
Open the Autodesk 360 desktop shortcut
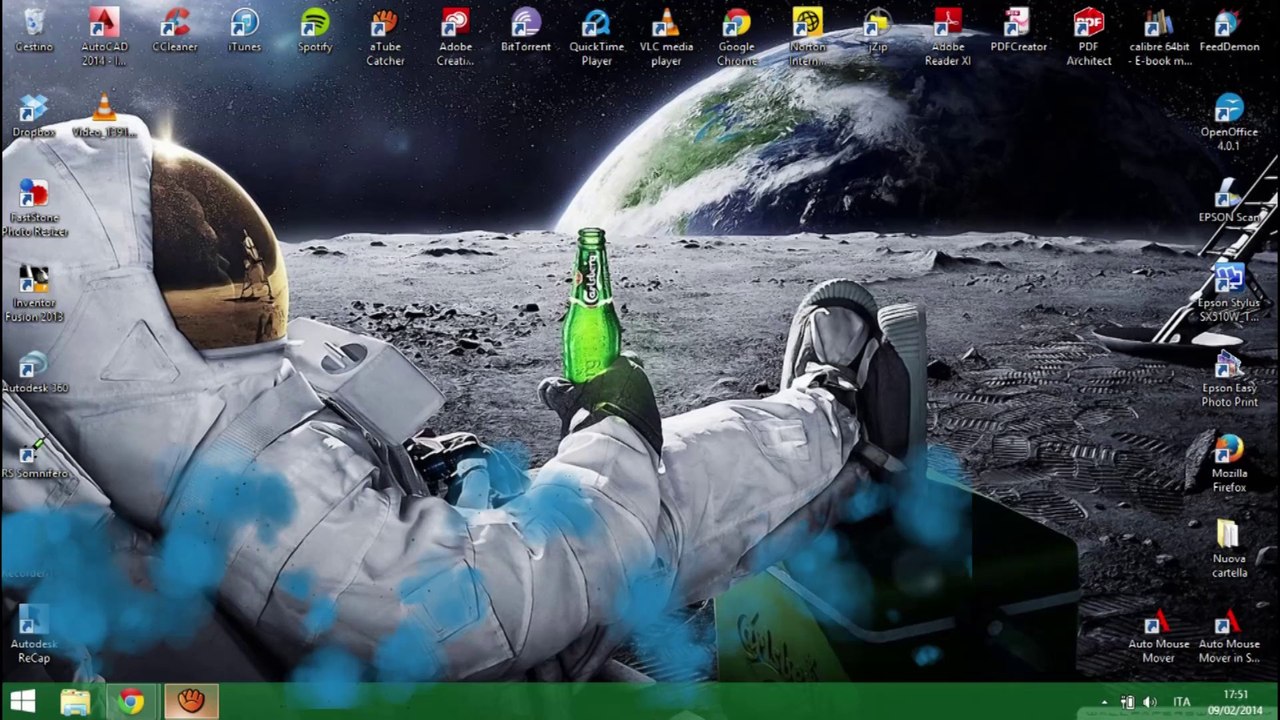pyautogui.click(x=34, y=371)
